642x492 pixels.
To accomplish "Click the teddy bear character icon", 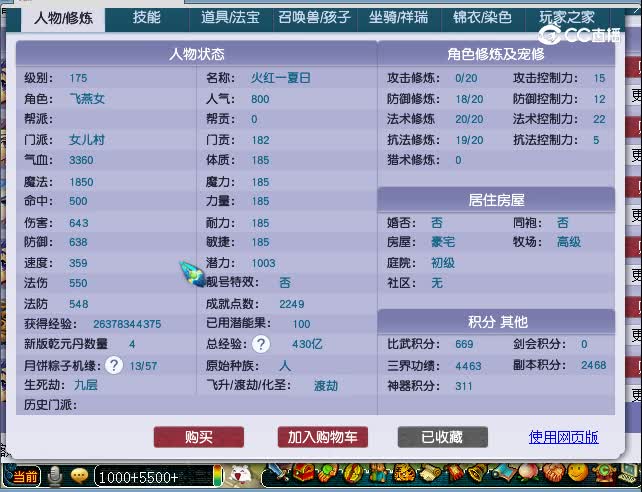I will [x=378, y=474].
